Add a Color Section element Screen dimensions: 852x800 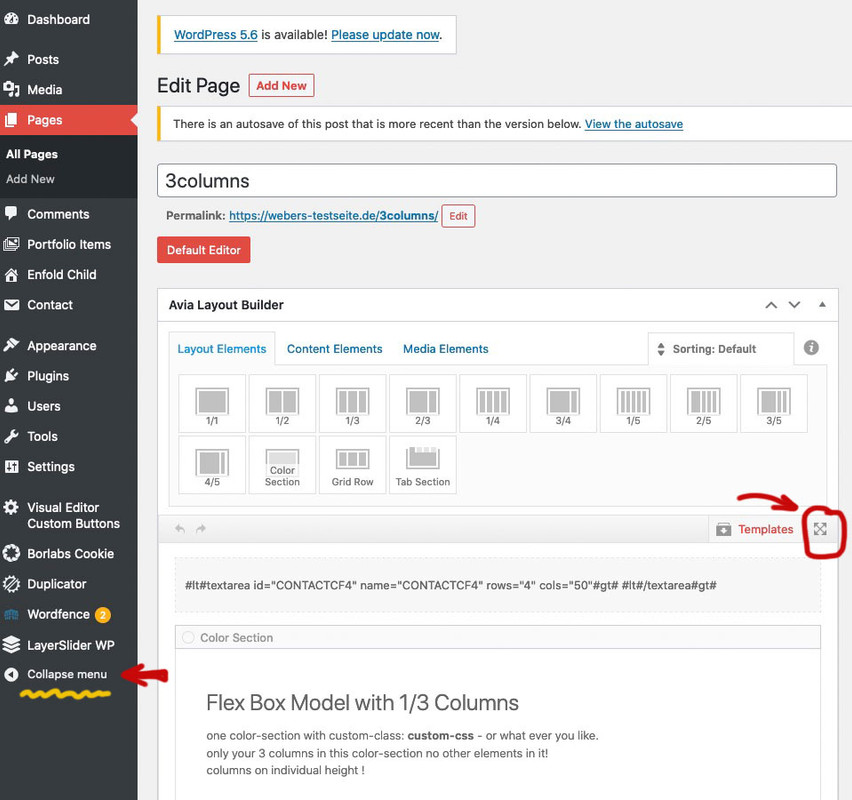click(282, 465)
